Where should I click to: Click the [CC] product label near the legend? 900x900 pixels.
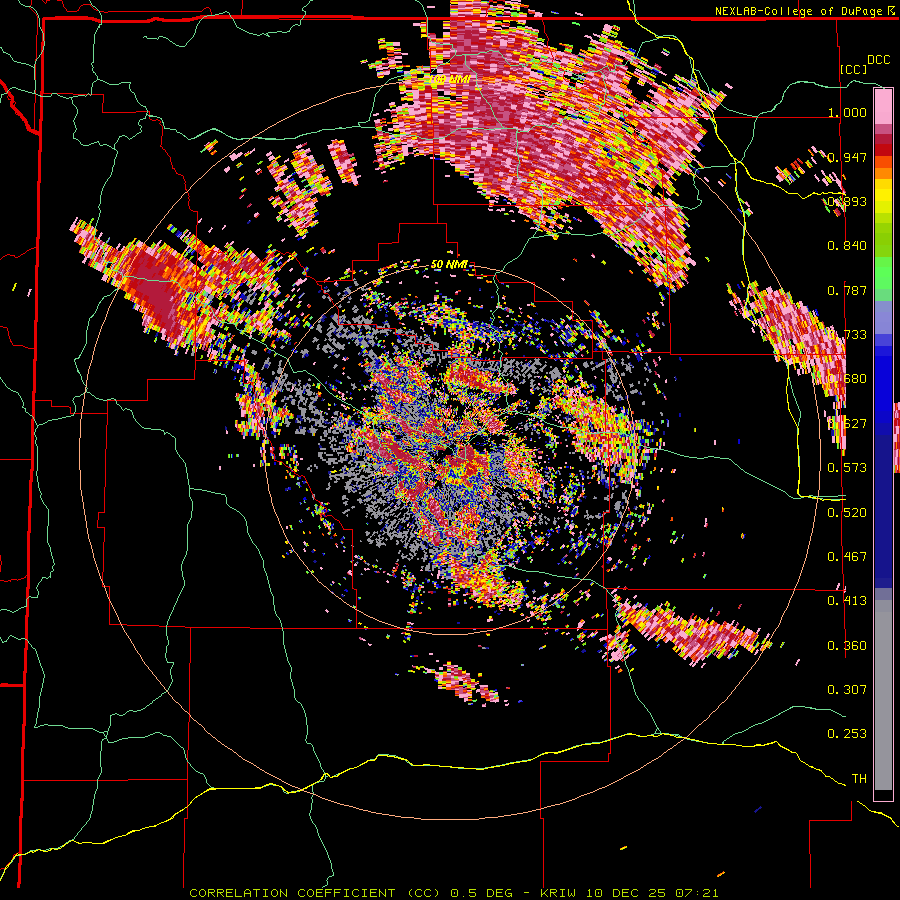coord(853,69)
